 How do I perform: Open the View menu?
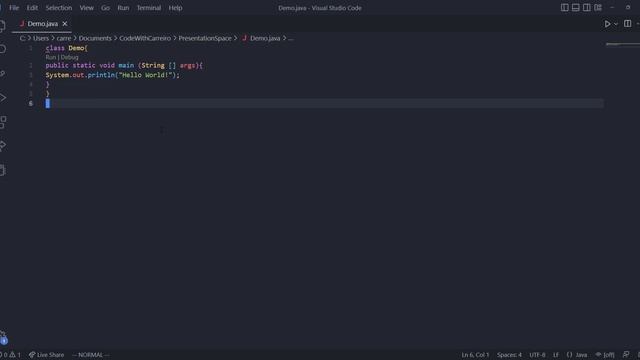(87, 8)
